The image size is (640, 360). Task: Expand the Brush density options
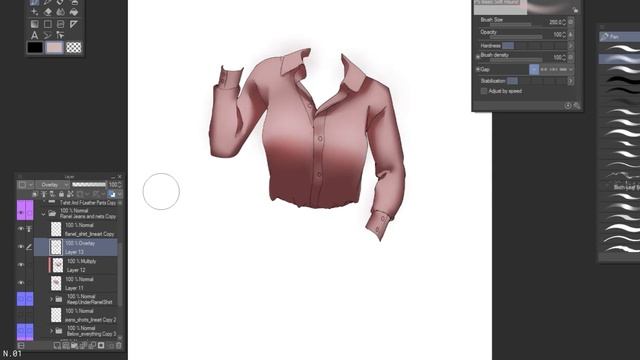478,57
